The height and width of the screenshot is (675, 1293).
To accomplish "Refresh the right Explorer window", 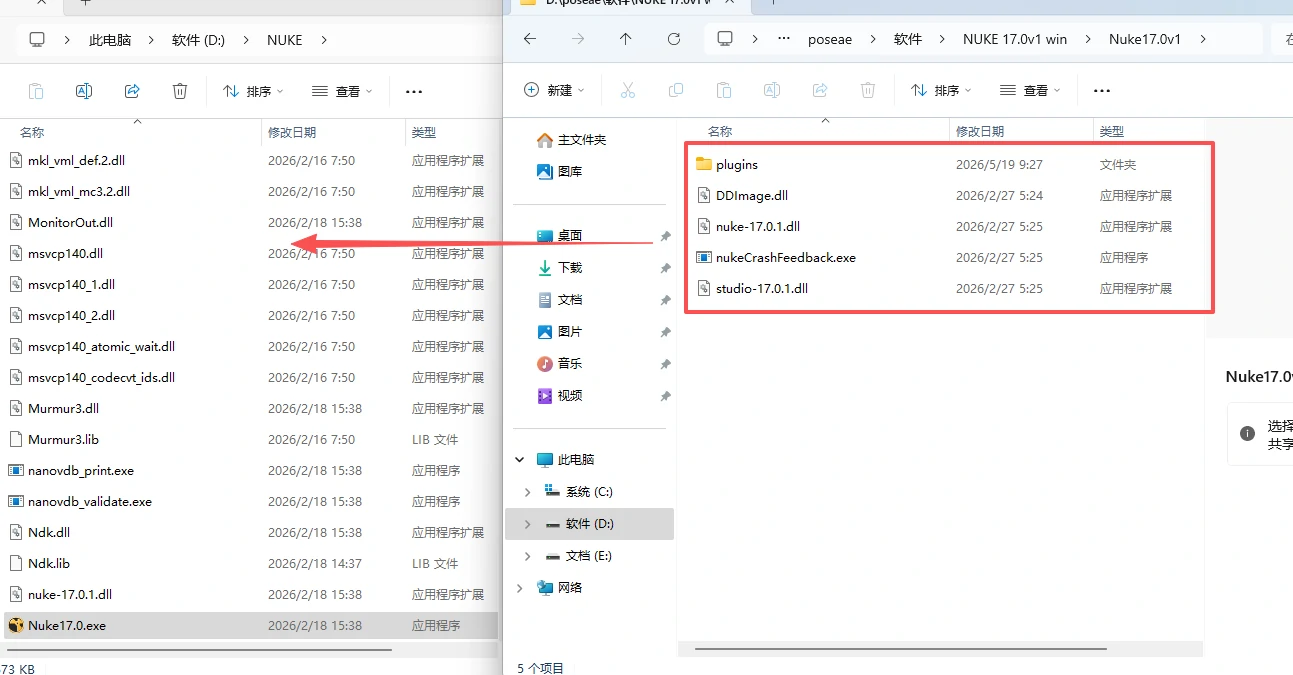I will point(674,39).
